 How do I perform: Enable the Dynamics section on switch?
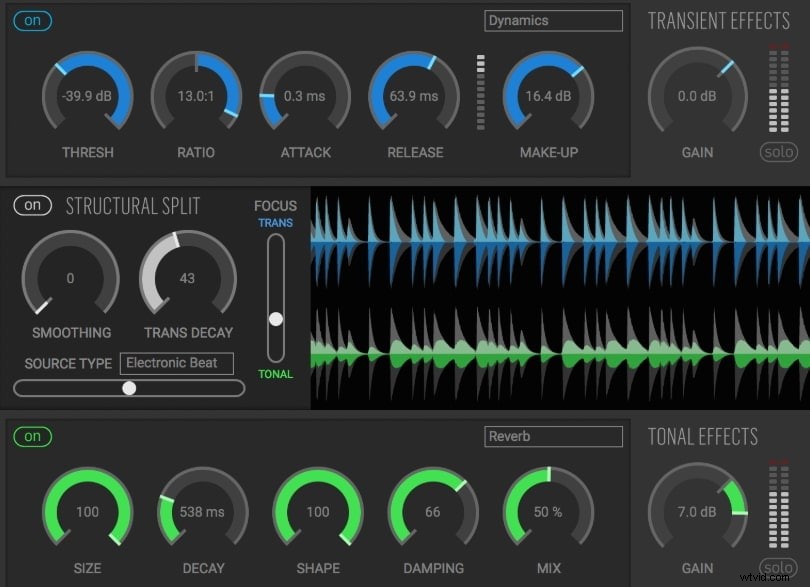pos(31,20)
